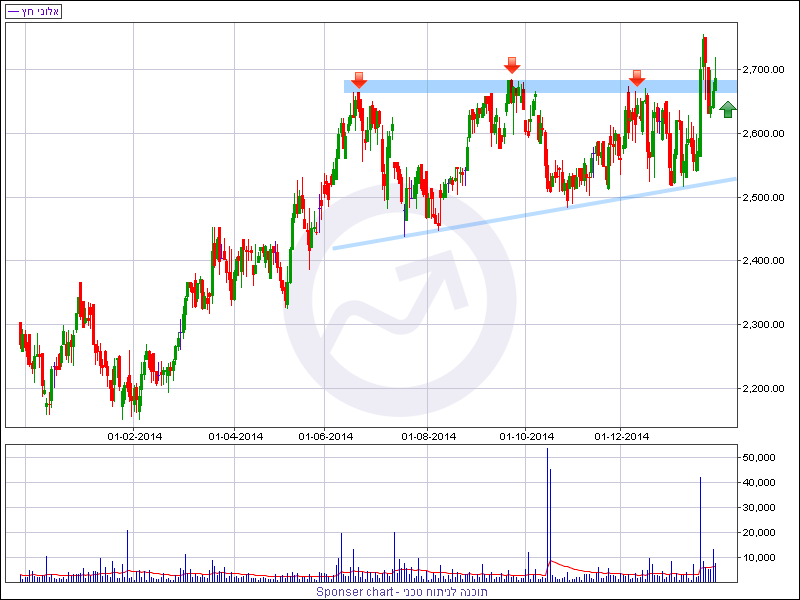This screenshot has height=600, width=800.
Task: Click the 50,000 volume axis label
Action: pyautogui.click(x=761, y=457)
